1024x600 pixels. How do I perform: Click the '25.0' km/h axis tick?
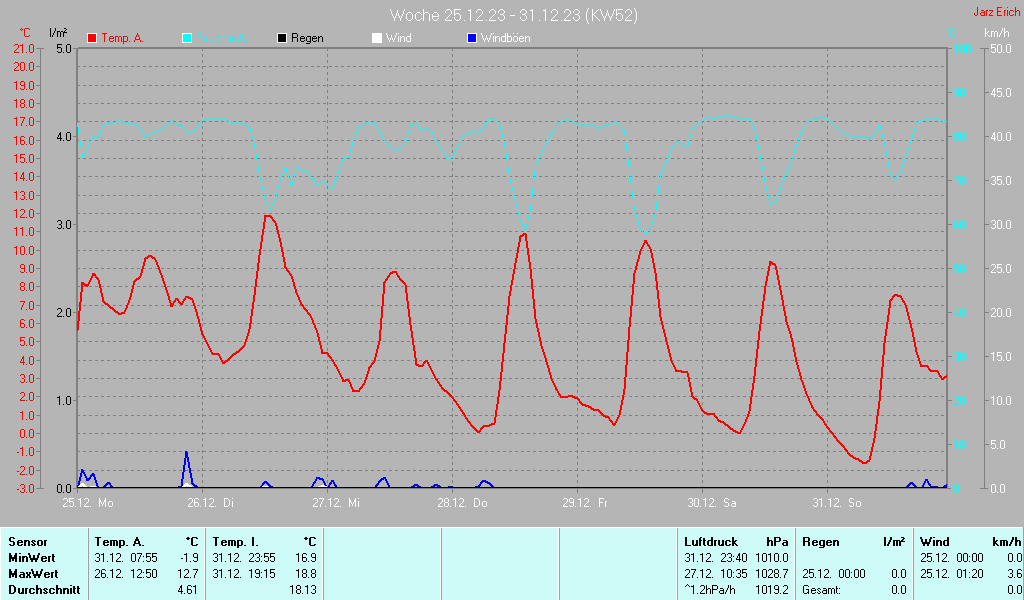(x=1000, y=268)
